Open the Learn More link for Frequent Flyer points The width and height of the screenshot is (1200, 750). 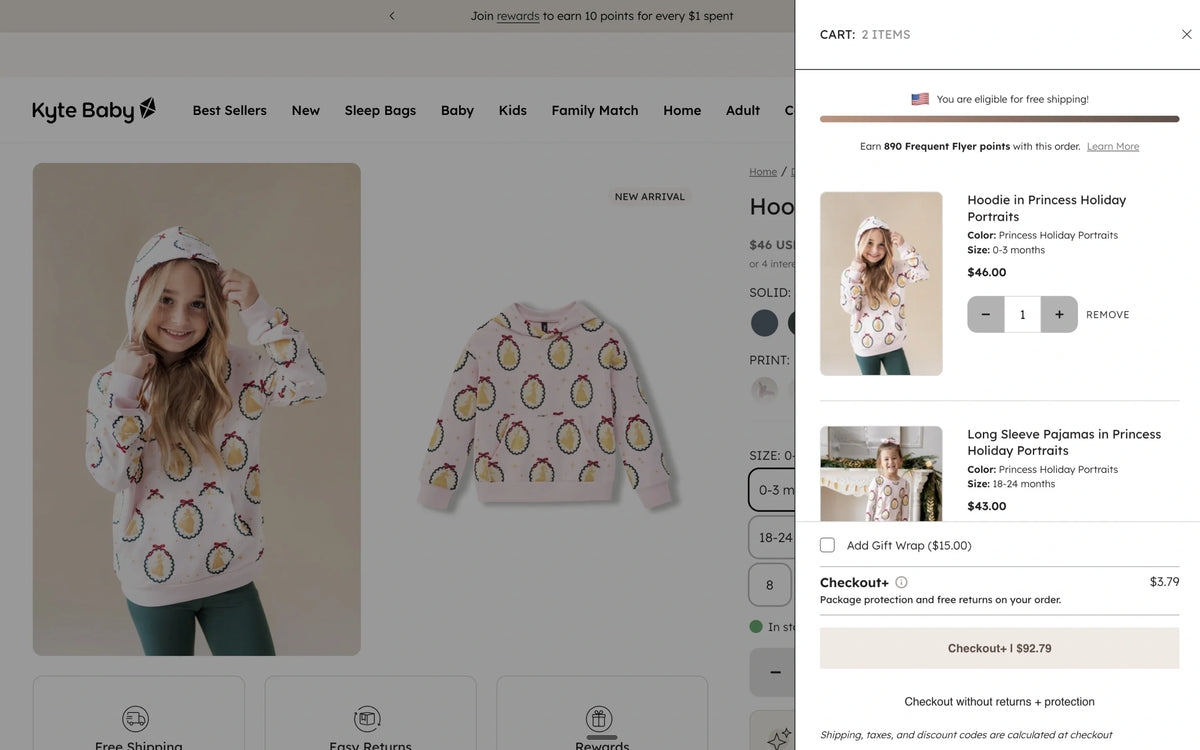(1113, 146)
